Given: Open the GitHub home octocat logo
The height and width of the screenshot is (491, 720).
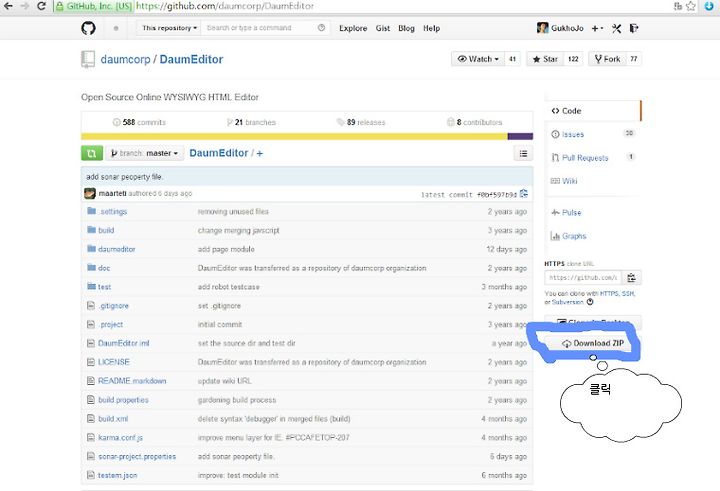Looking at the screenshot, I should coord(88,28).
